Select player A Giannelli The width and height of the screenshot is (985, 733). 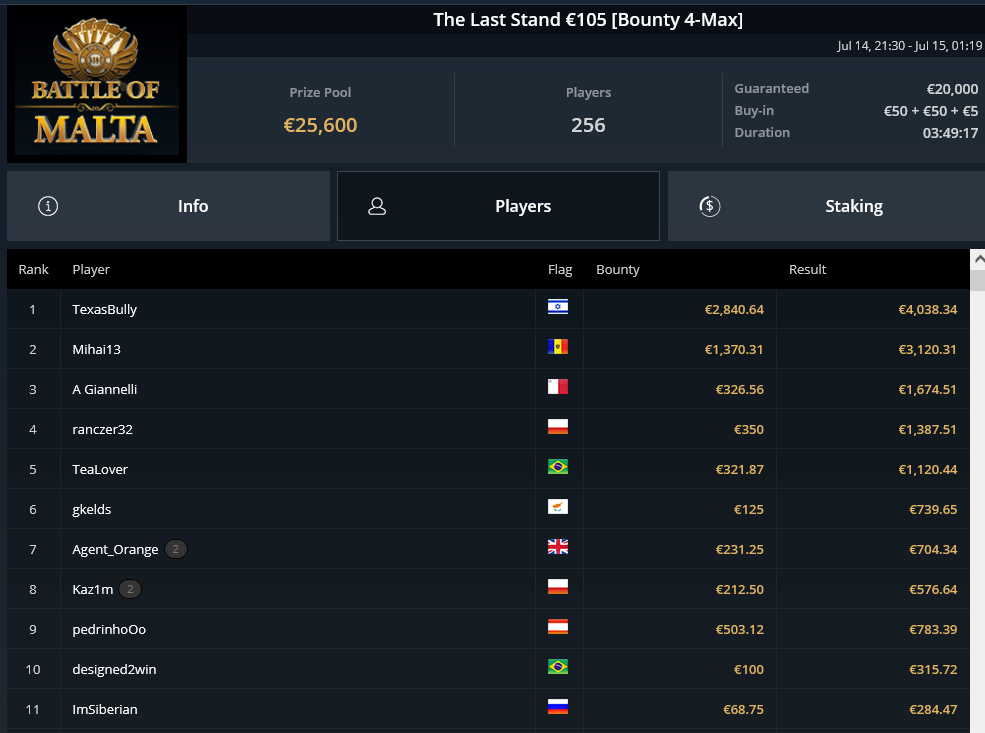click(x=104, y=389)
